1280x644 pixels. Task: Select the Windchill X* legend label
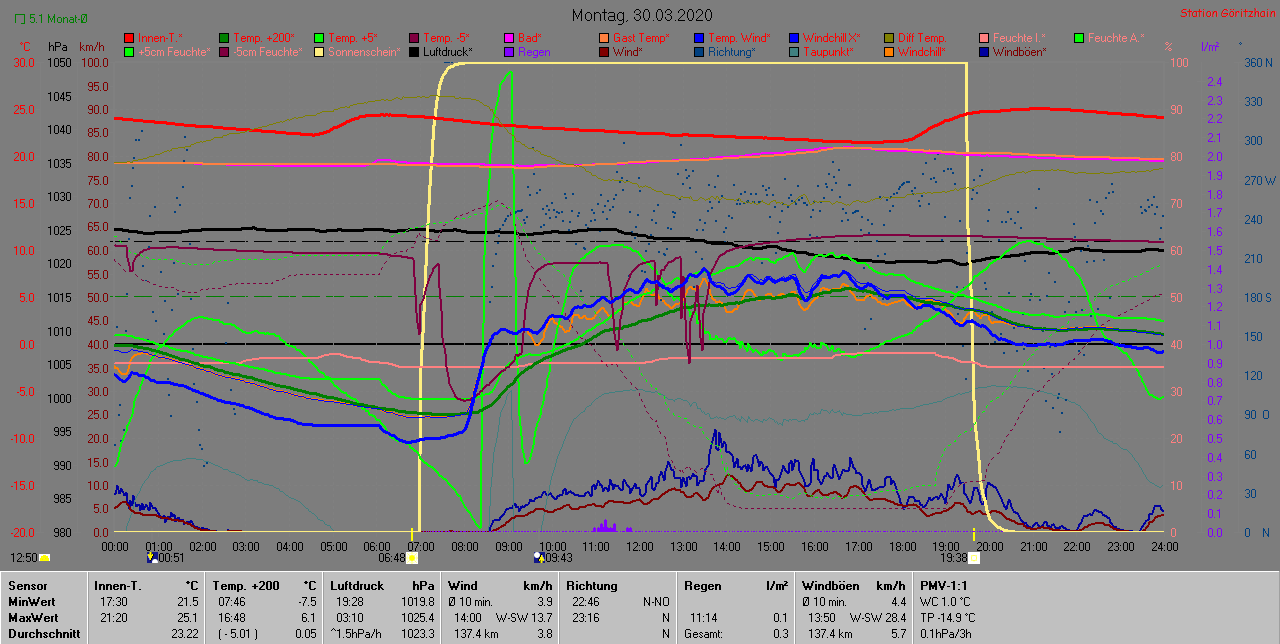point(831,38)
